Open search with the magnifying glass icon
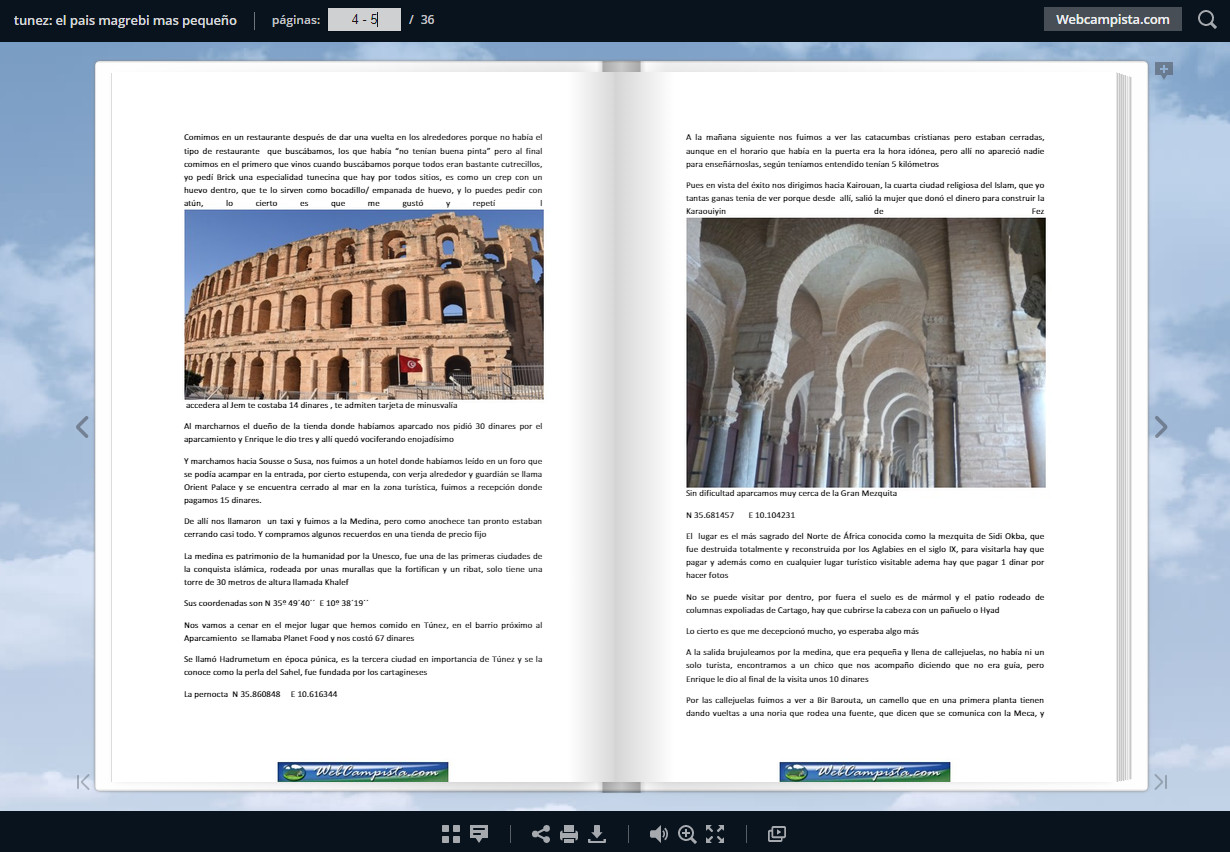Image resolution: width=1230 pixels, height=852 pixels. (x=1207, y=19)
